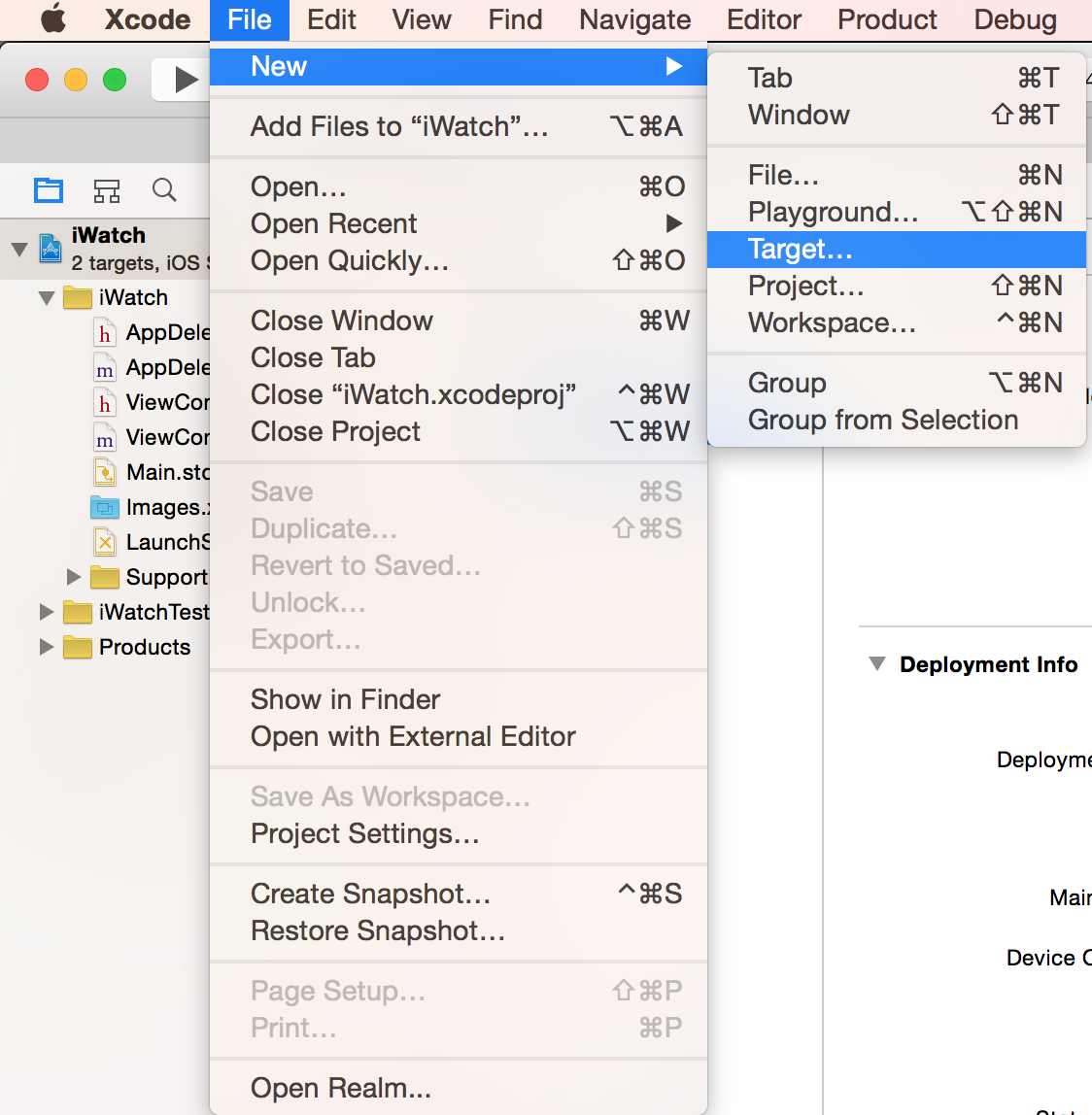Expand the Open Recent submenu
Screen dimensions: 1092x1115
point(459,224)
